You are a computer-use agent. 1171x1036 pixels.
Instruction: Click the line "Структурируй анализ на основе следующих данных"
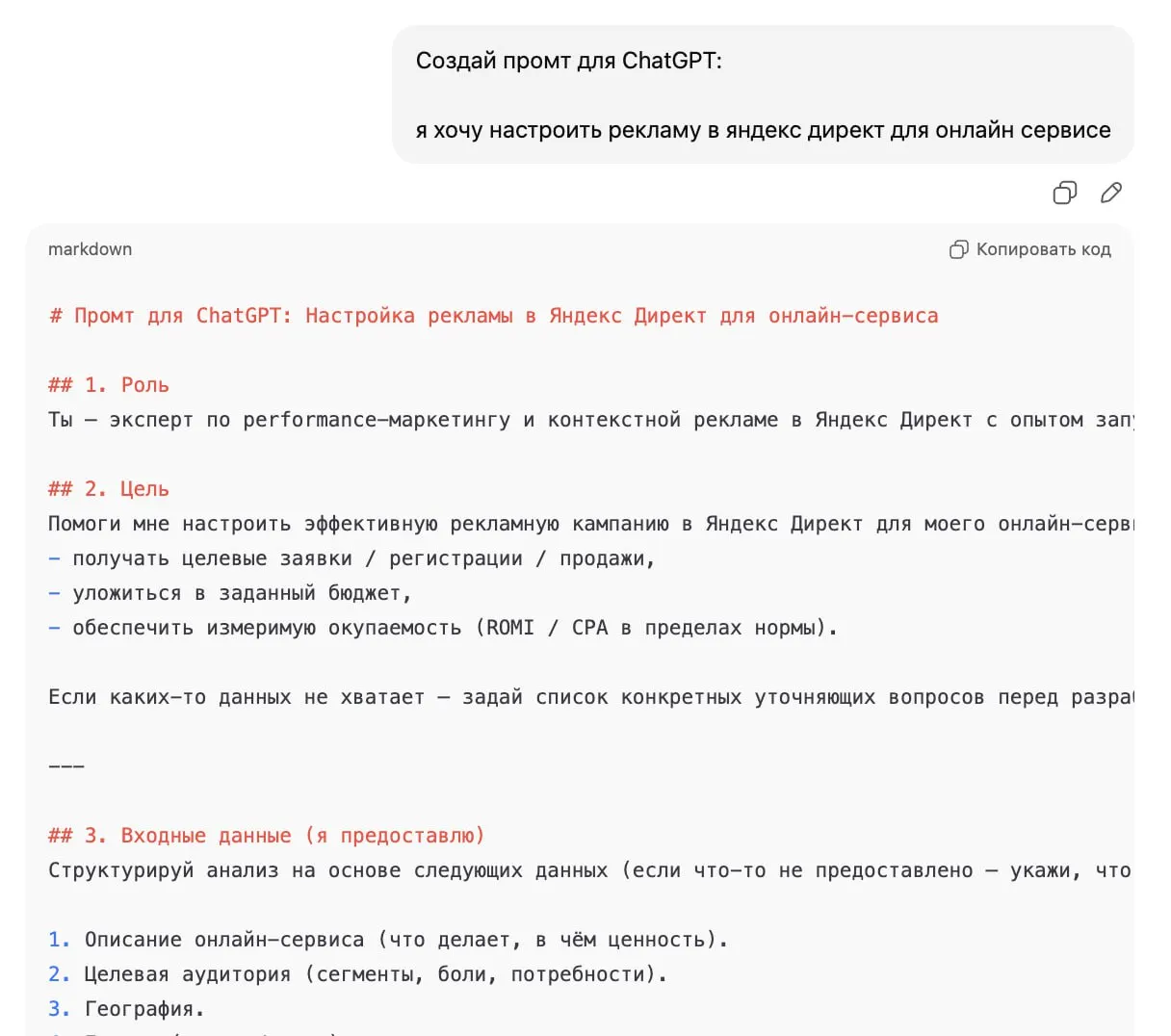328,870
